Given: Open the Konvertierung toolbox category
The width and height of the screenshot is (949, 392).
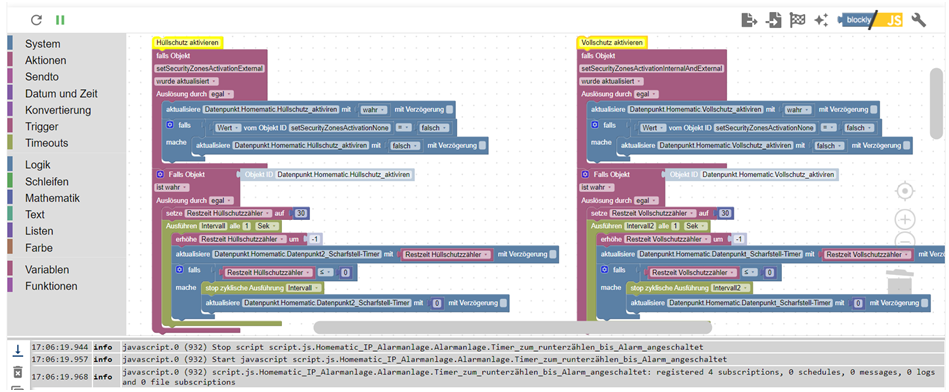Looking at the screenshot, I should pyautogui.click(x=58, y=110).
